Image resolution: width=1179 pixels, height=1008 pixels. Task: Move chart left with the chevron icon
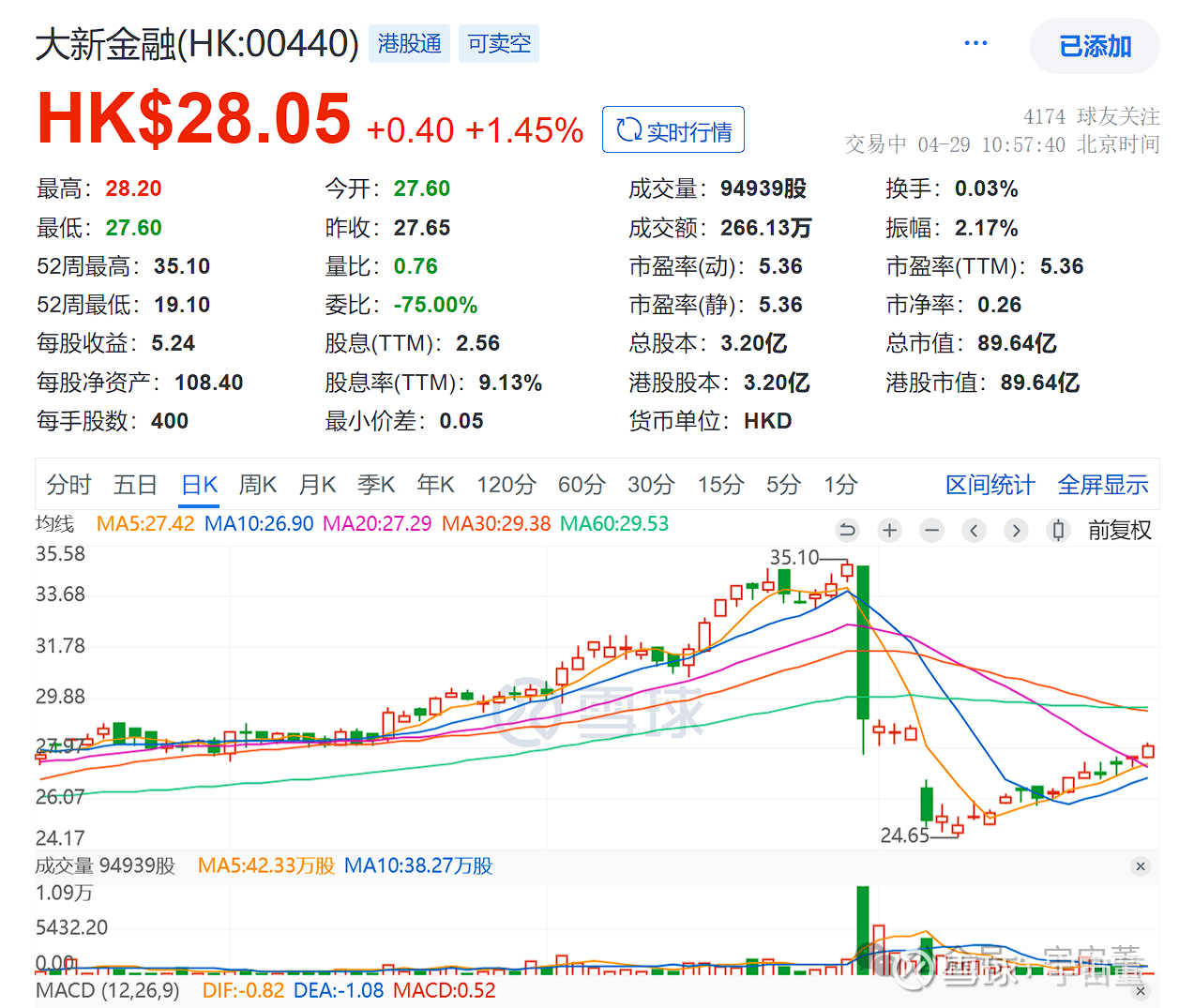click(974, 531)
